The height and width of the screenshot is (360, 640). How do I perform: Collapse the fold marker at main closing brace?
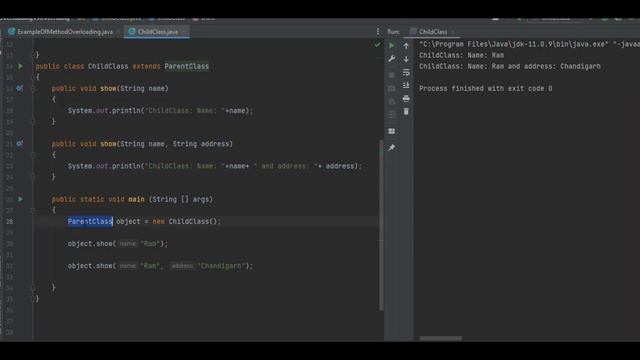coord(33,288)
